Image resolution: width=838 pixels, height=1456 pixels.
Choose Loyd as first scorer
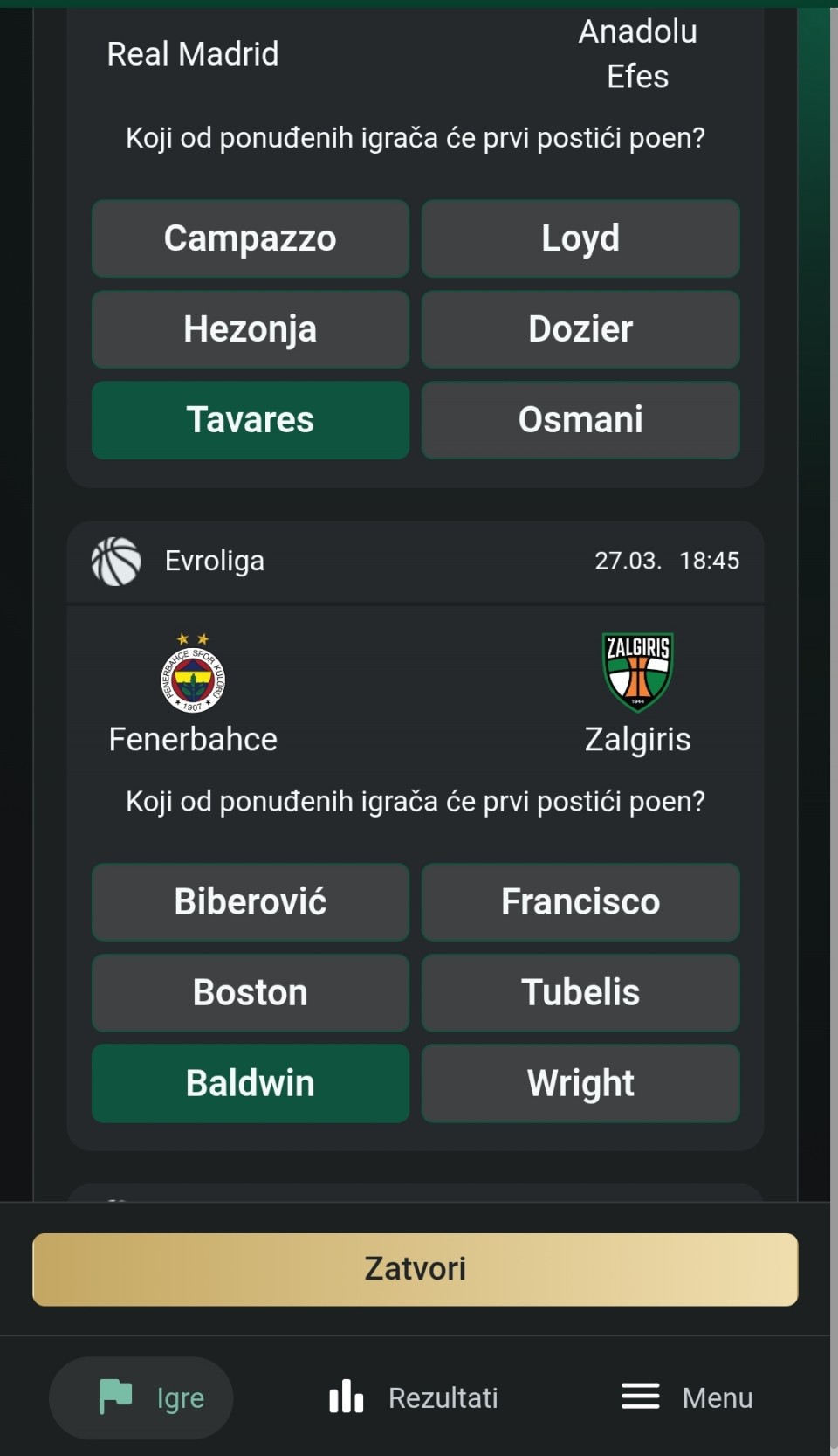(580, 238)
